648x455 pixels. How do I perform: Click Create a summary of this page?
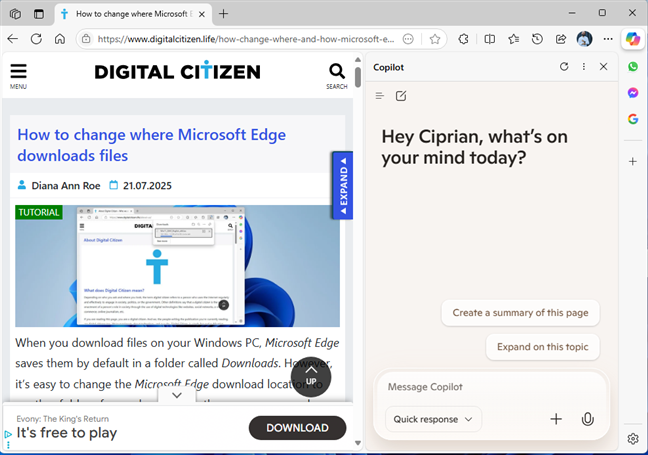tap(520, 313)
